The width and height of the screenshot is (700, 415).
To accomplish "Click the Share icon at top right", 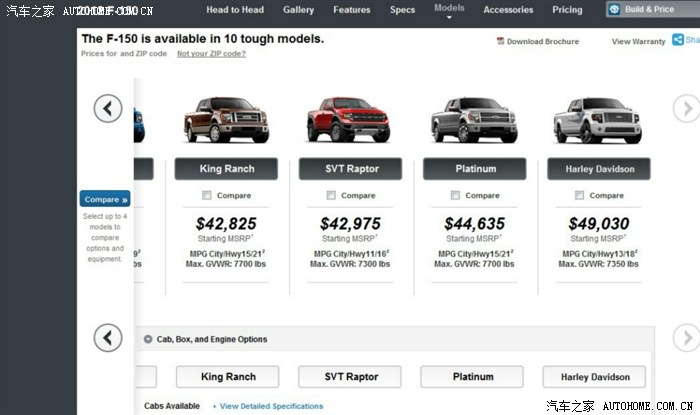I will pyautogui.click(x=679, y=40).
